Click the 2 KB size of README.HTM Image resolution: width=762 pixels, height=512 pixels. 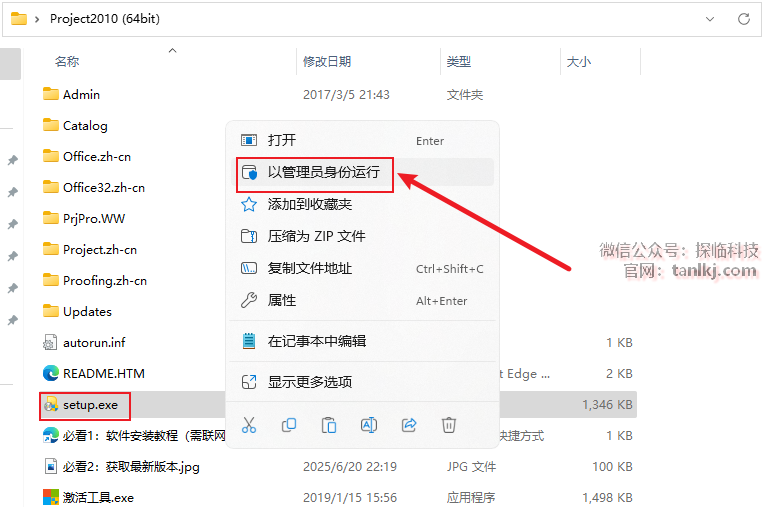(x=619, y=374)
